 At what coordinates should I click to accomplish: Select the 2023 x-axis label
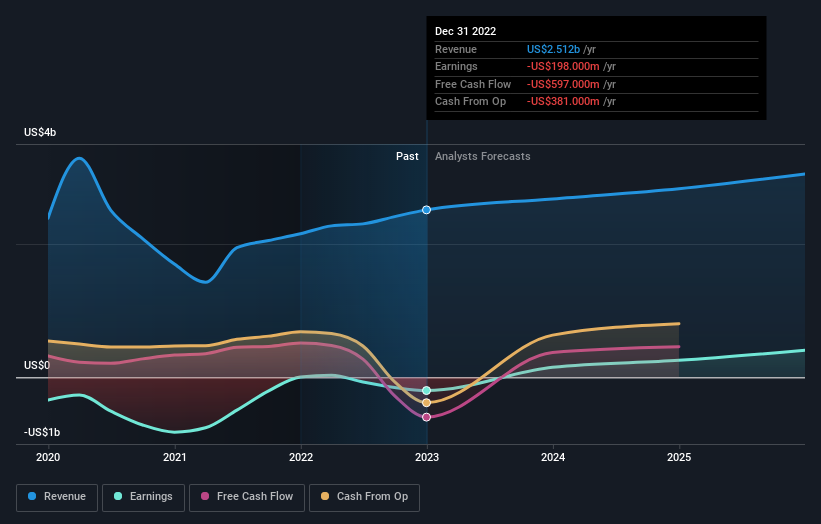427,457
